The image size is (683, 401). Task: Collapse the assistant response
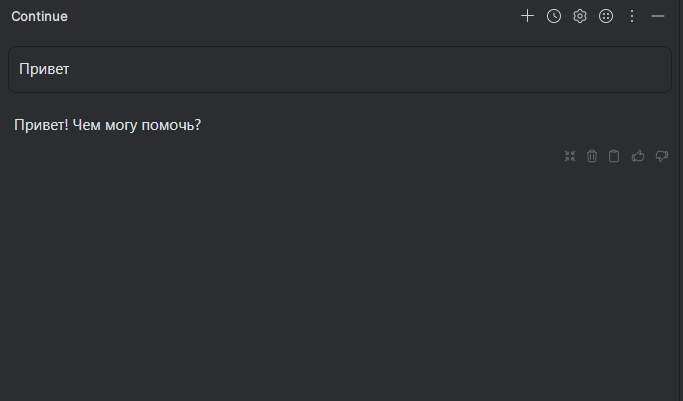click(570, 156)
